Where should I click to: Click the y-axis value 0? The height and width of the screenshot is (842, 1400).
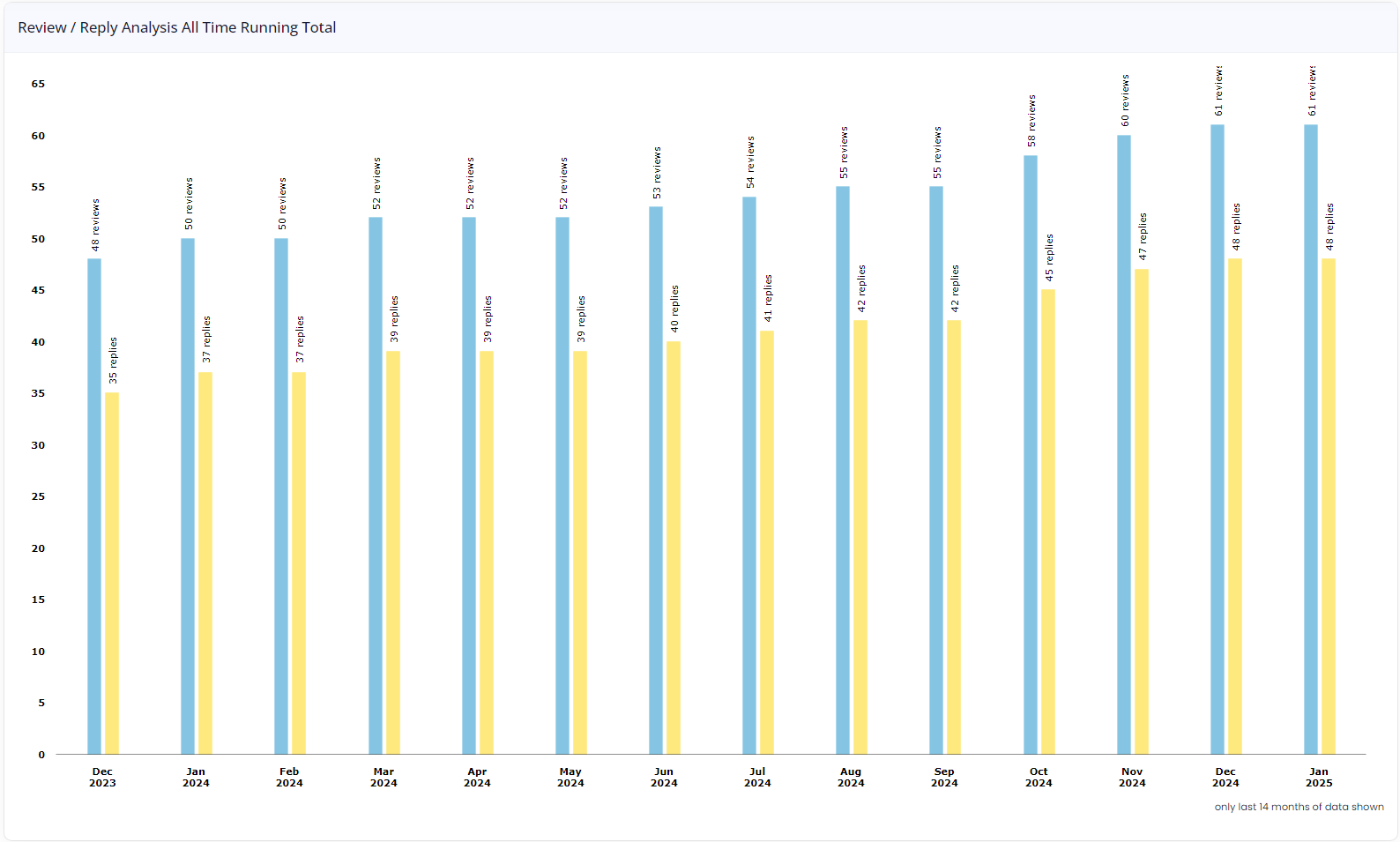point(41,755)
